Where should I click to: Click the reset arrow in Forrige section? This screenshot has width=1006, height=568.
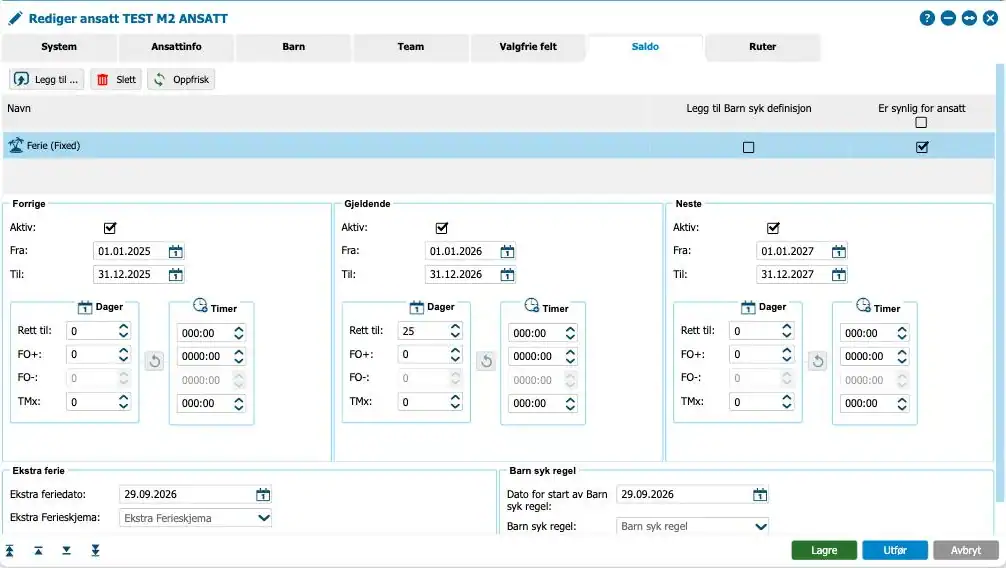155,361
